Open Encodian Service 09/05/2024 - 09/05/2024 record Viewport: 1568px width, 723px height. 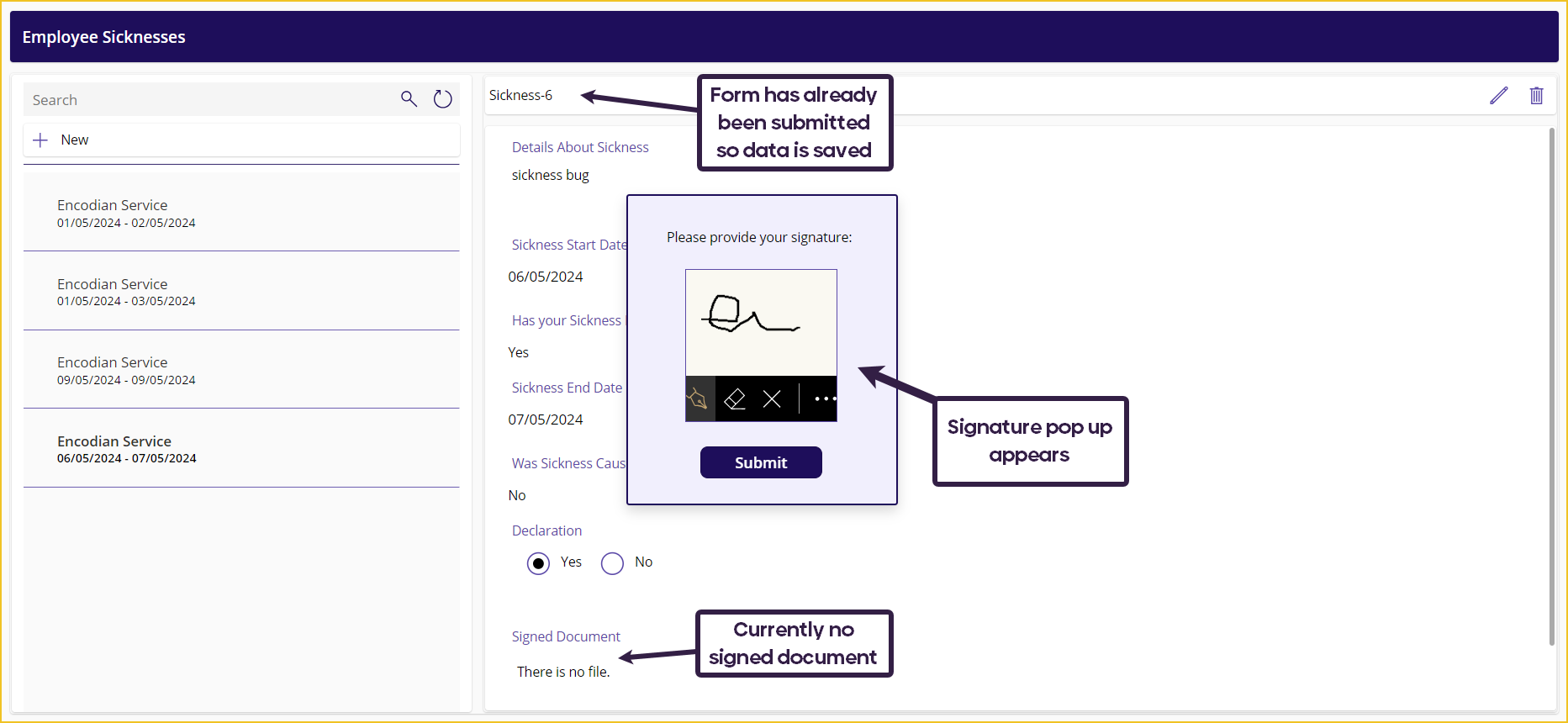[x=241, y=370]
